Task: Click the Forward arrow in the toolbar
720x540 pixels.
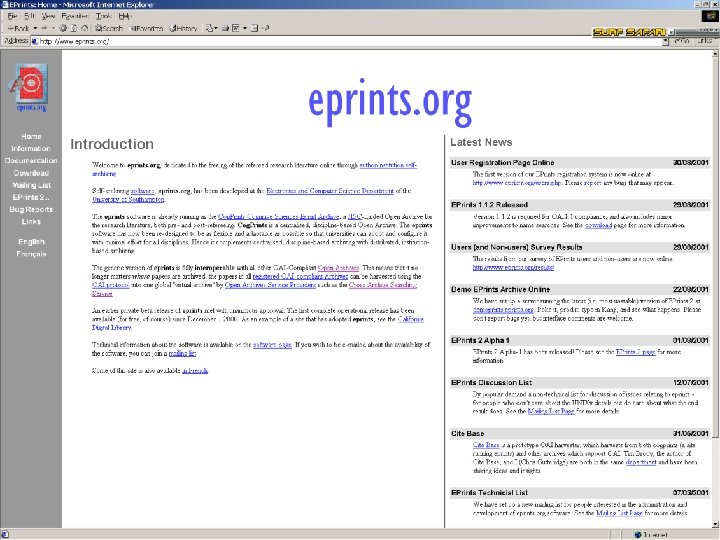Action: [x=45, y=28]
